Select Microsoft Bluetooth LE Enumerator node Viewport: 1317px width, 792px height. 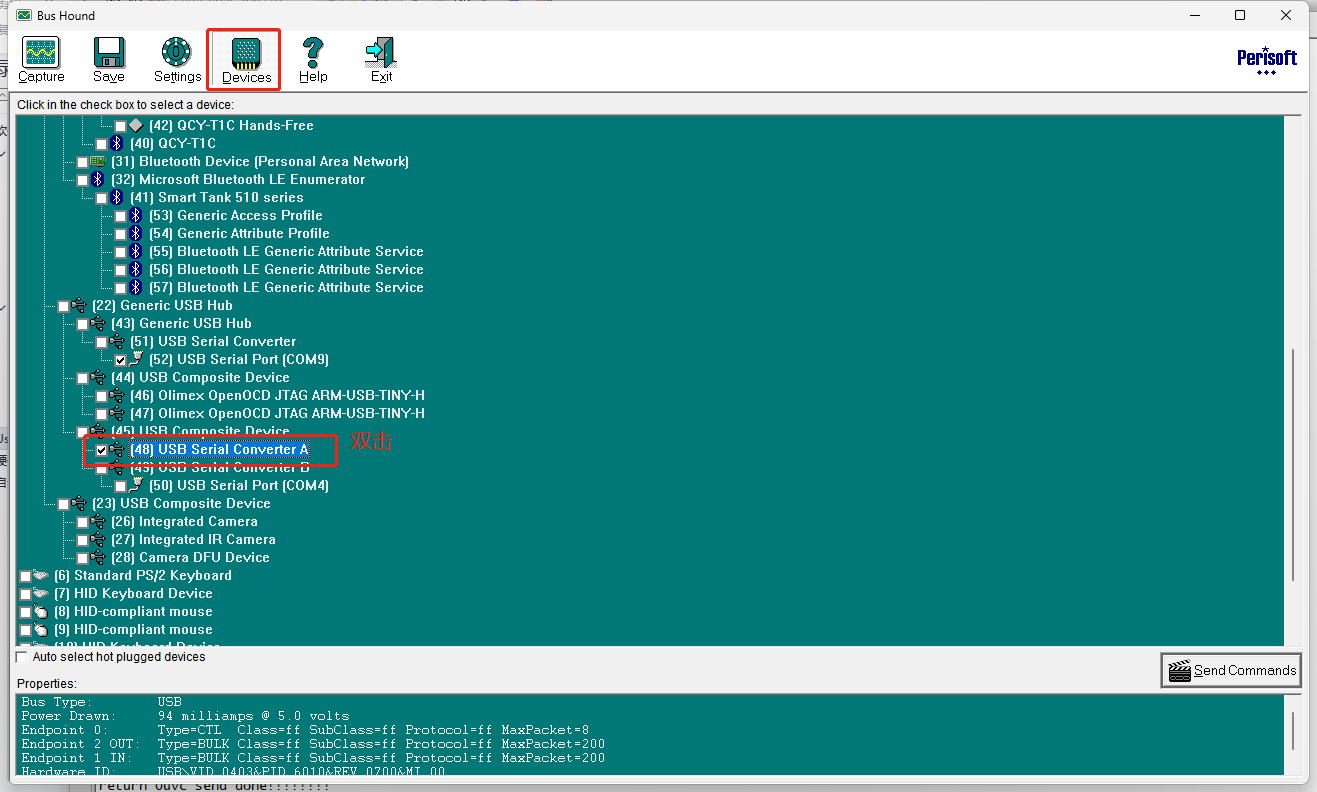pos(238,179)
